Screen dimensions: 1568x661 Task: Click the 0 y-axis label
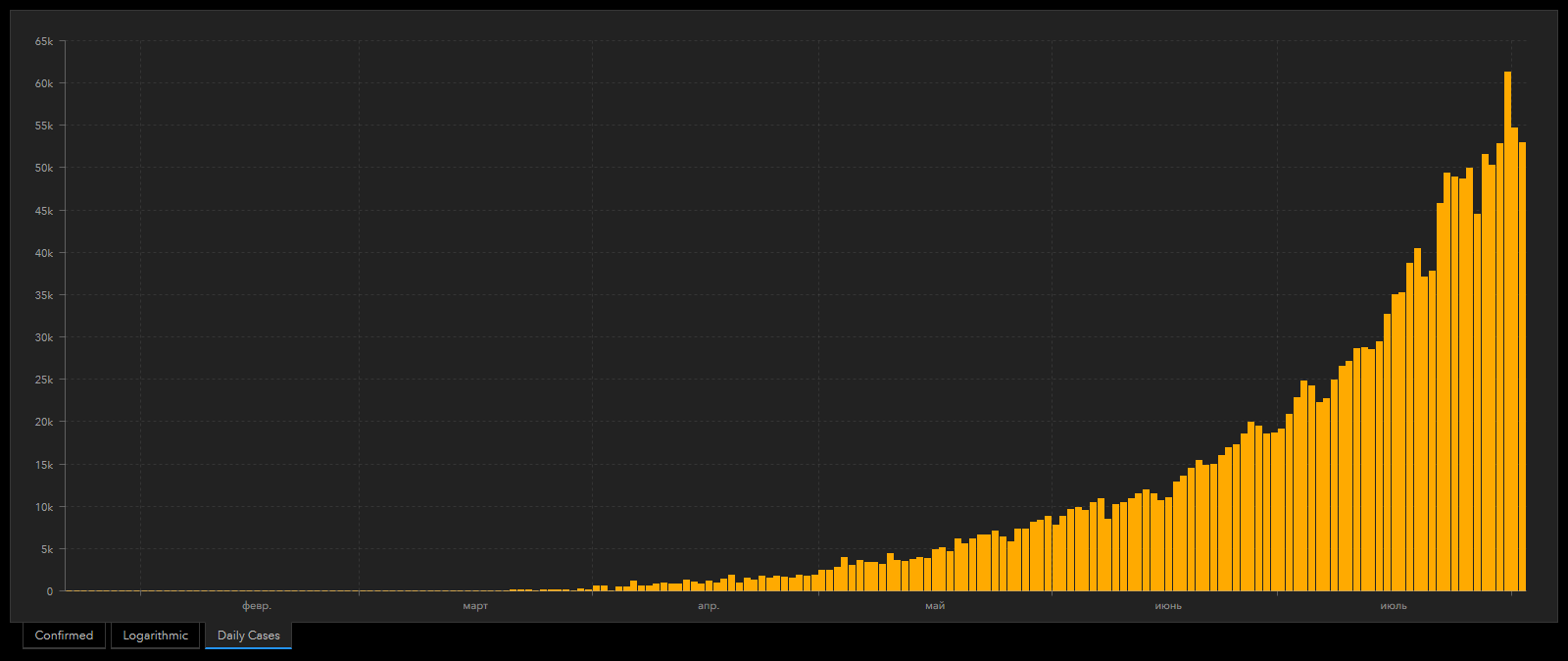50,591
